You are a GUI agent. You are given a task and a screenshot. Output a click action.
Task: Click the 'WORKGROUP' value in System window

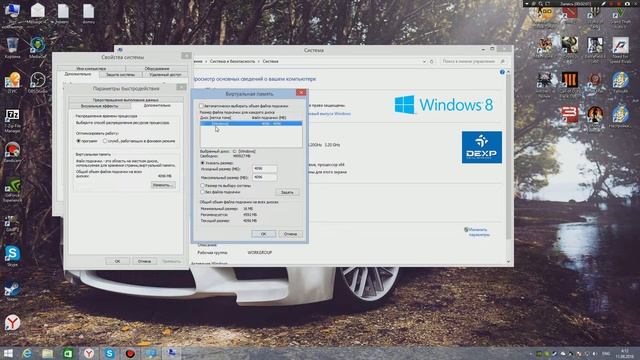[x=260, y=253]
